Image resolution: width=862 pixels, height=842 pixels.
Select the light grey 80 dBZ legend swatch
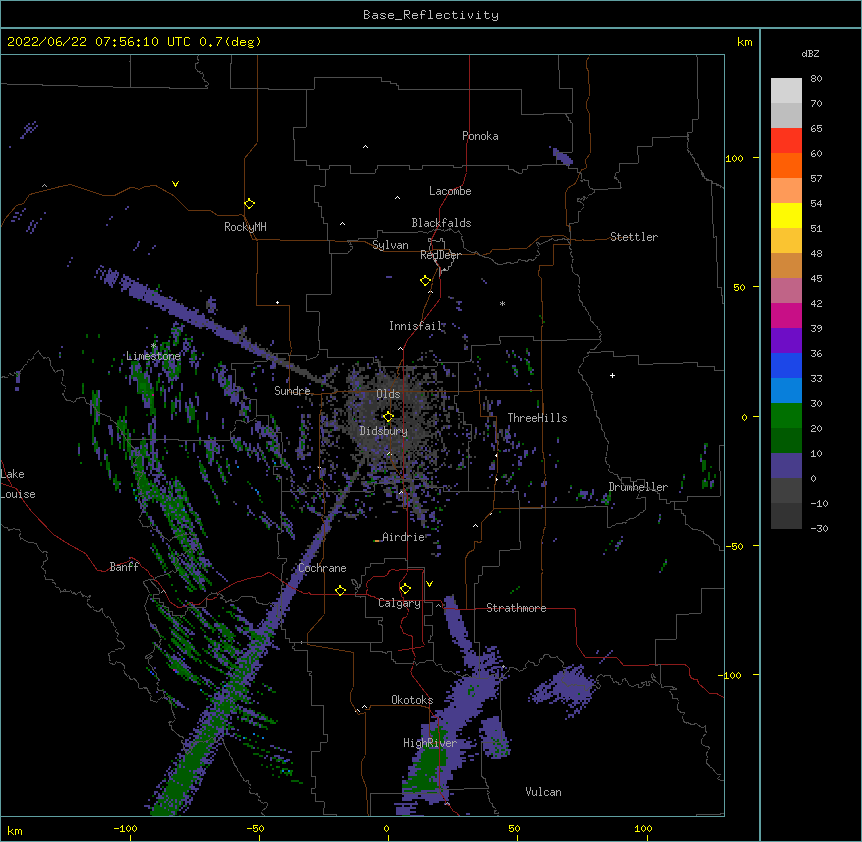(786, 90)
